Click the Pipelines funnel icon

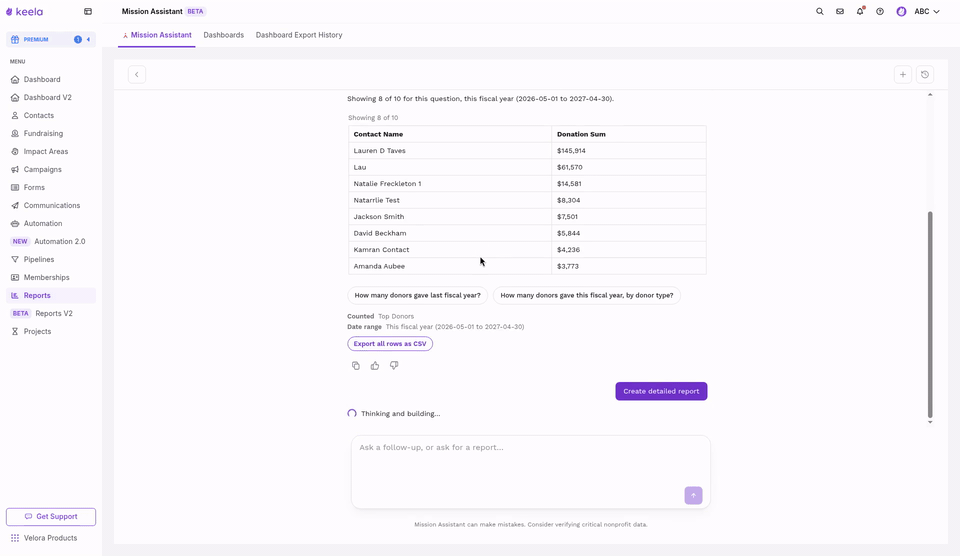pyautogui.click(x=15, y=260)
